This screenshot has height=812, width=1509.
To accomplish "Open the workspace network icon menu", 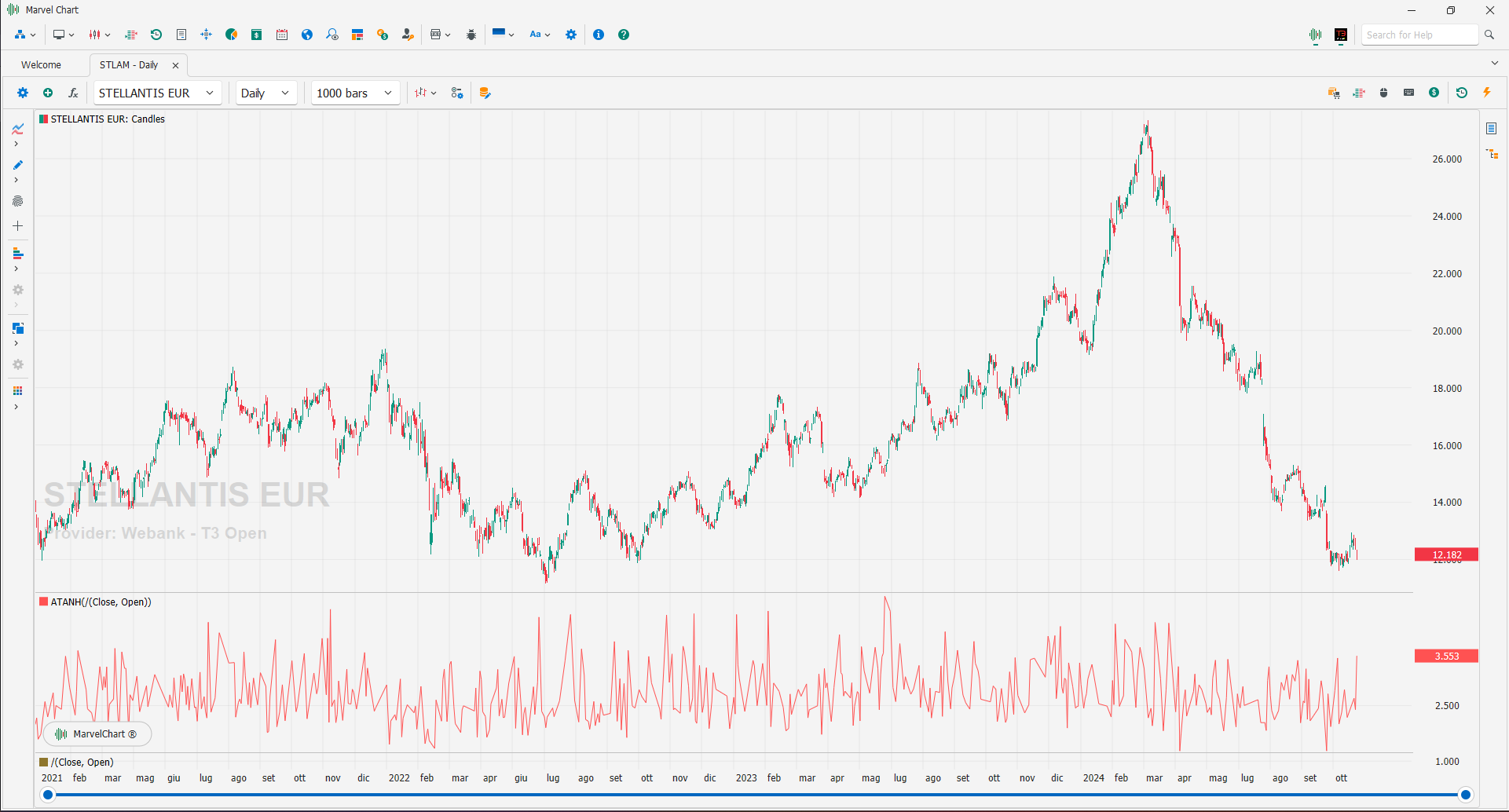I will pyautogui.click(x=24, y=35).
